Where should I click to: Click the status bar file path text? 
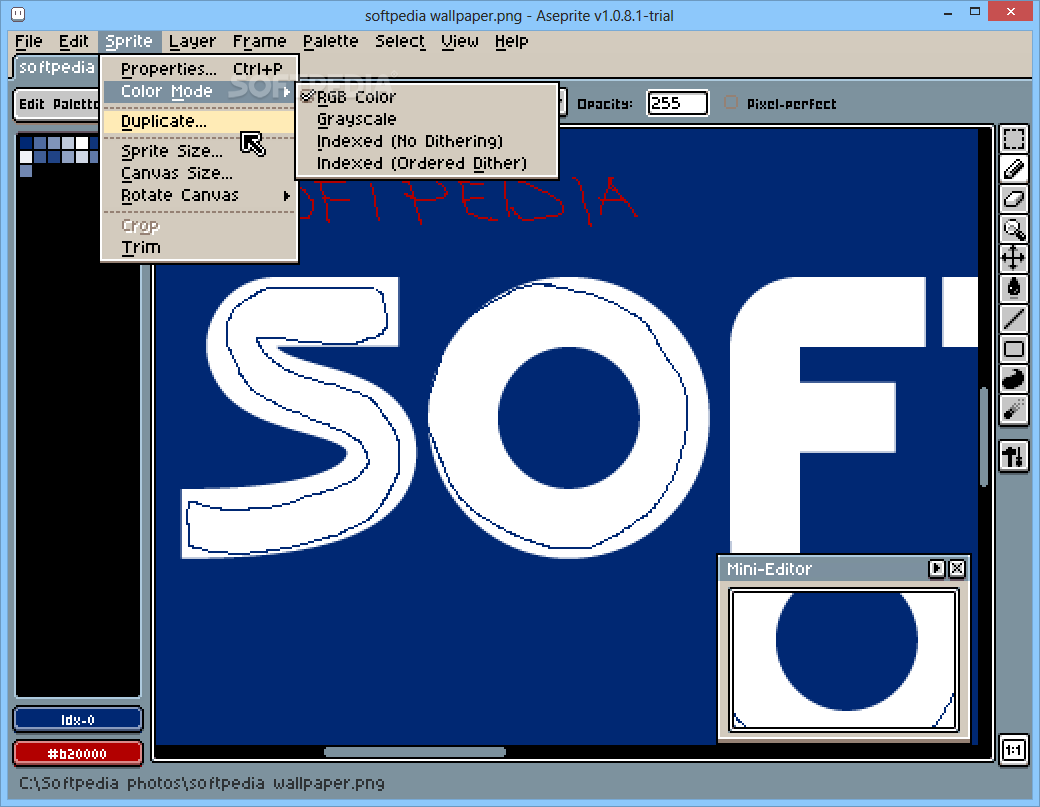pos(202,783)
